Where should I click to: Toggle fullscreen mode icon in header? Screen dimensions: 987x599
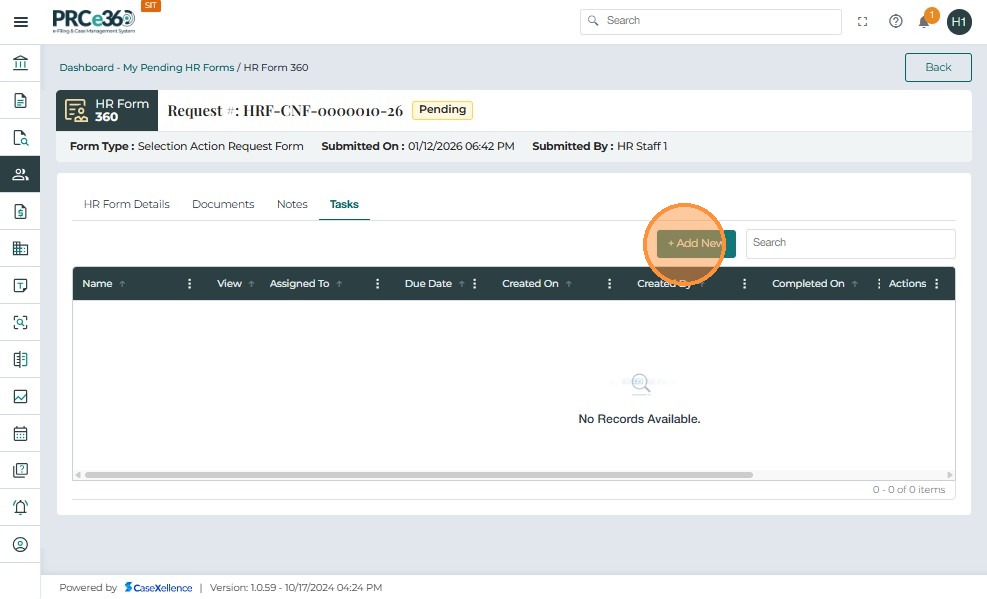click(x=862, y=21)
